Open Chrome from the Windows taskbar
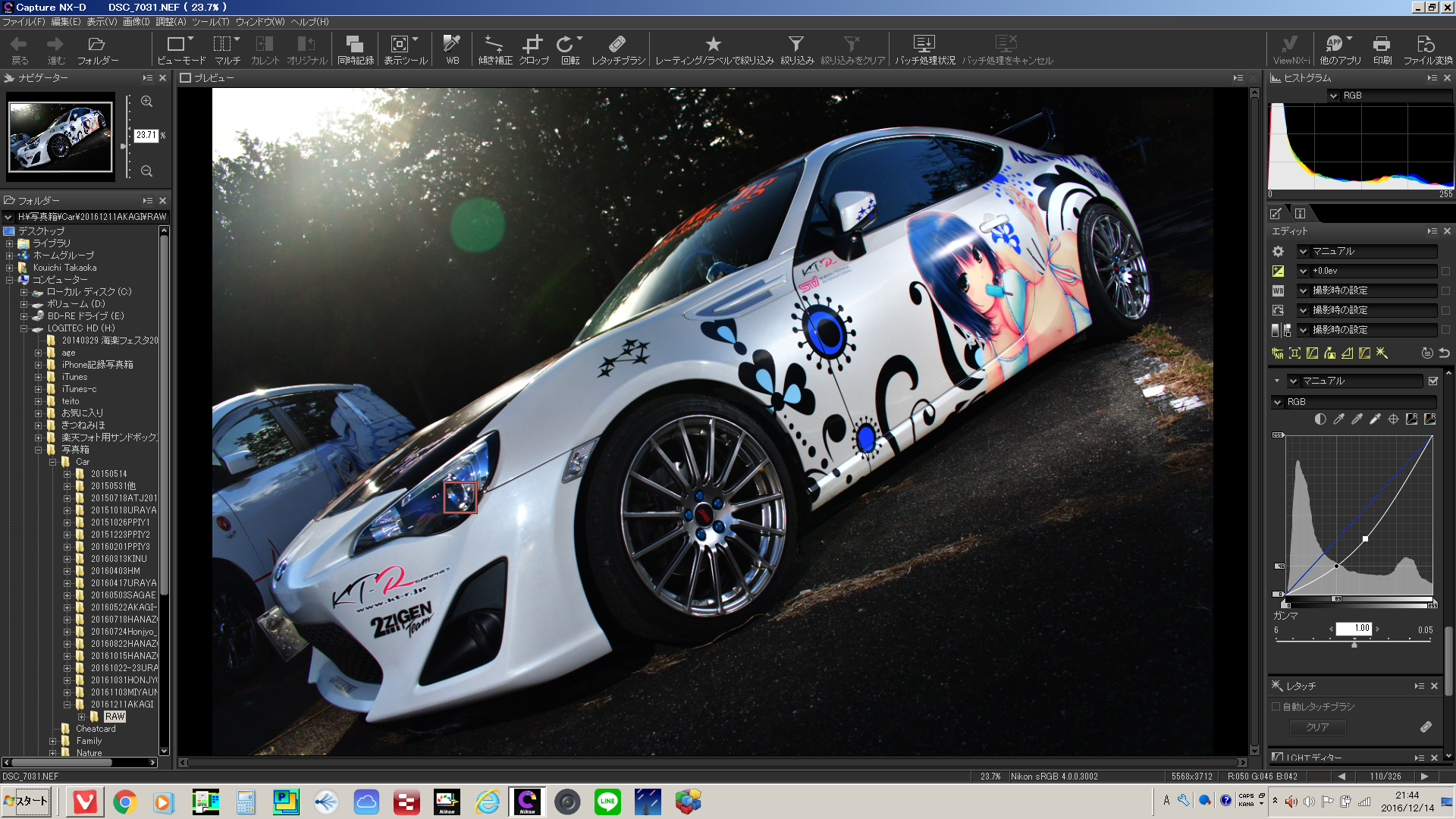Image resolution: width=1456 pixels, height=819 pixels. pos(125,802)
